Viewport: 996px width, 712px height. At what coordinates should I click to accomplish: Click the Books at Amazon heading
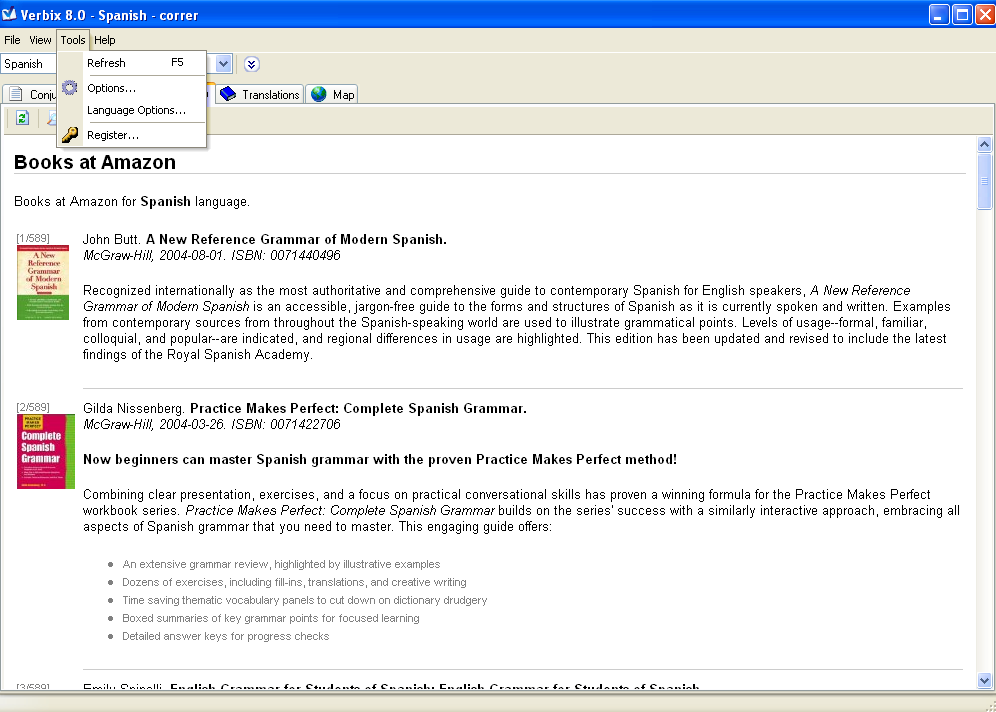(x=95, y=163)
